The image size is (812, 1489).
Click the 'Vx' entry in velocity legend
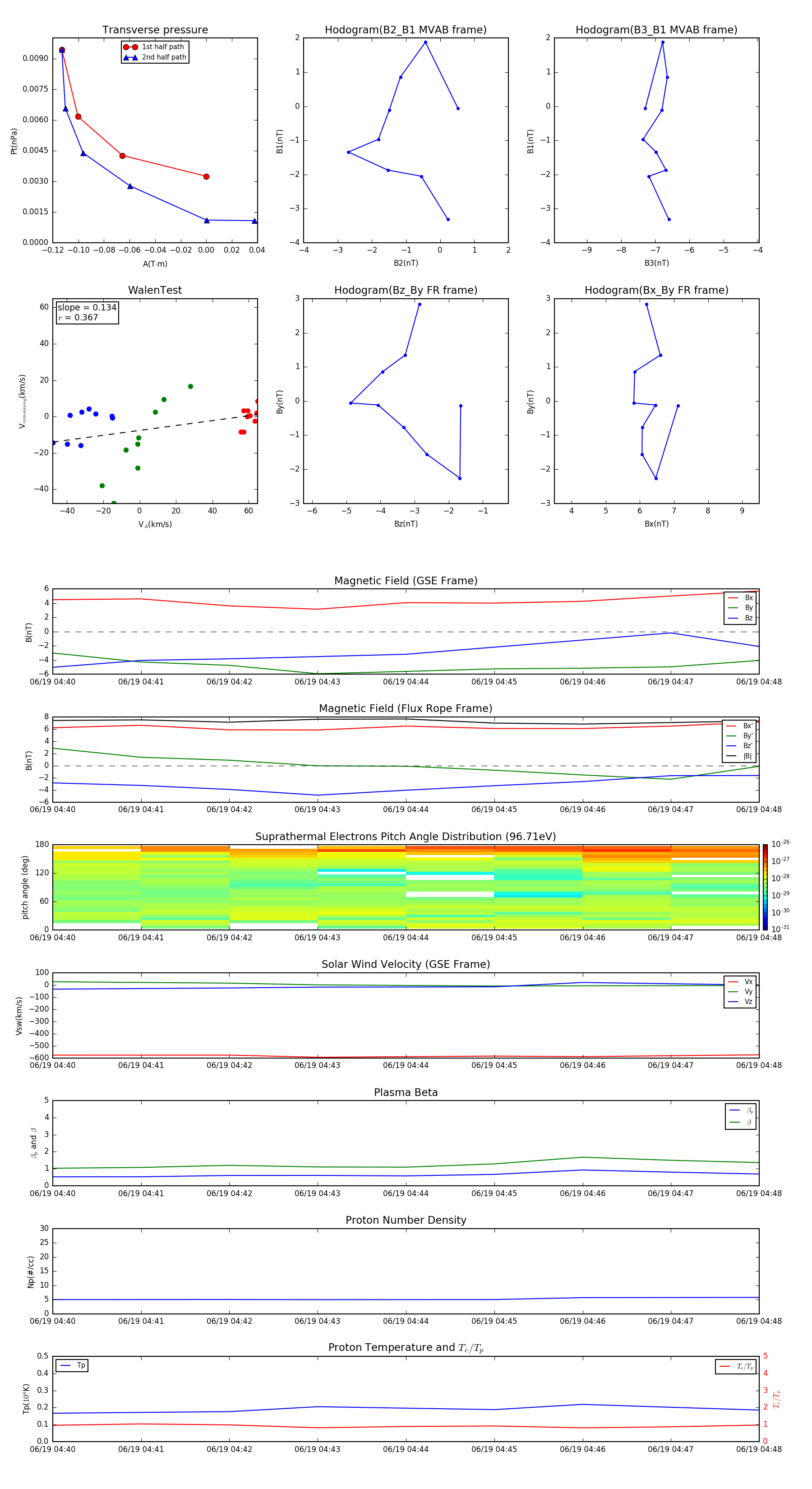740,981
